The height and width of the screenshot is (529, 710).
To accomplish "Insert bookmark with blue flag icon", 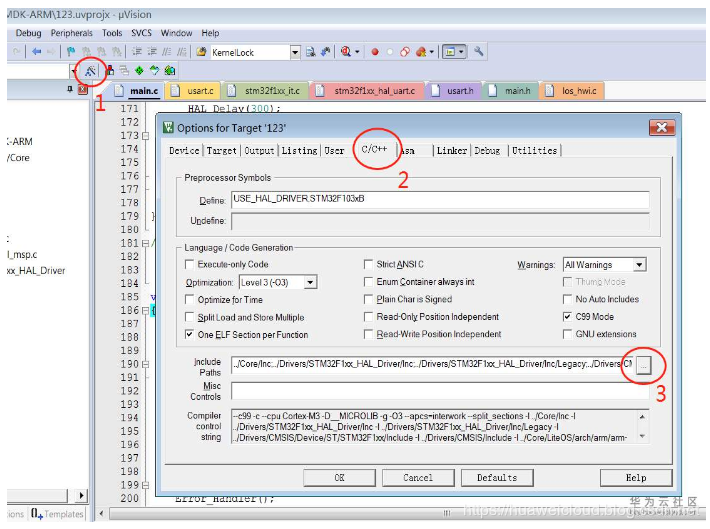I will pyautogui.click(x=70, y=52).
